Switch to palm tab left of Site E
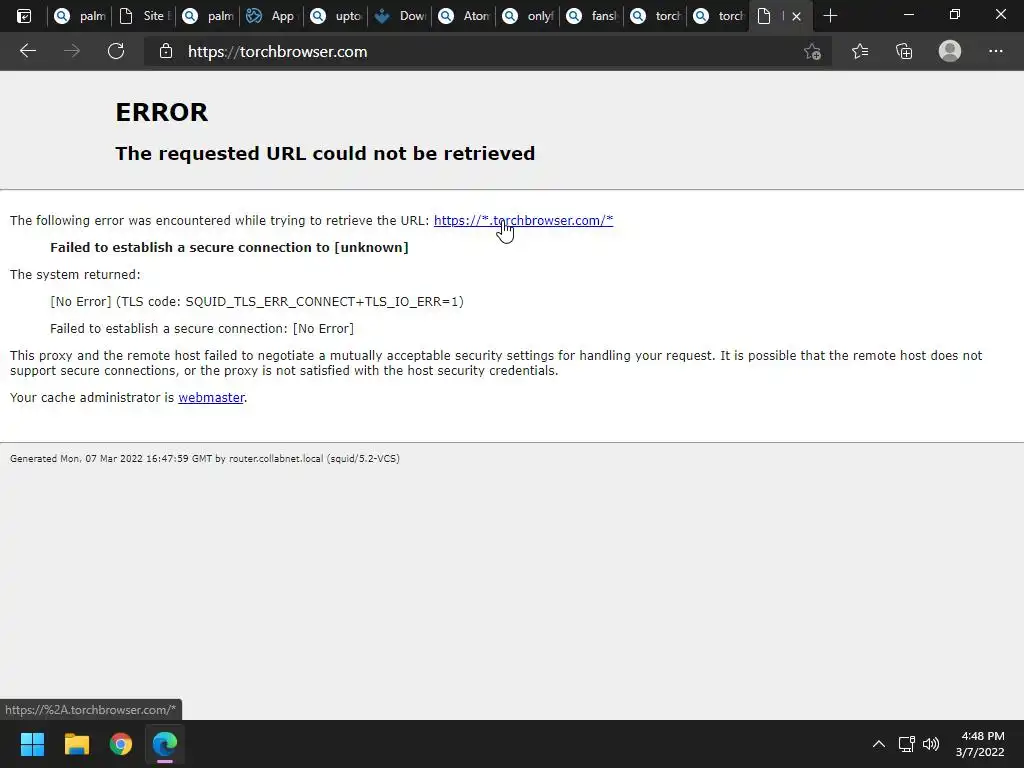1024x768 pixels. pyautogui.click(x=78, y=16)
